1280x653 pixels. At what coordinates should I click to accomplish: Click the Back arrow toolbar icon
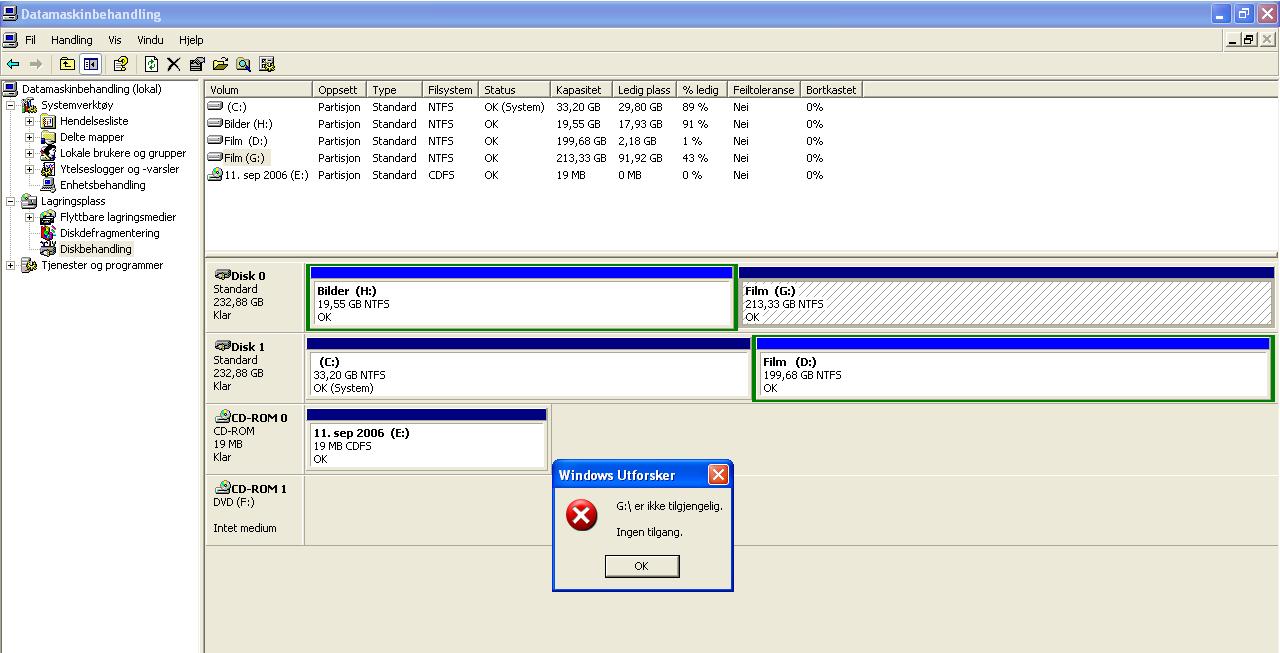(13, 64)
